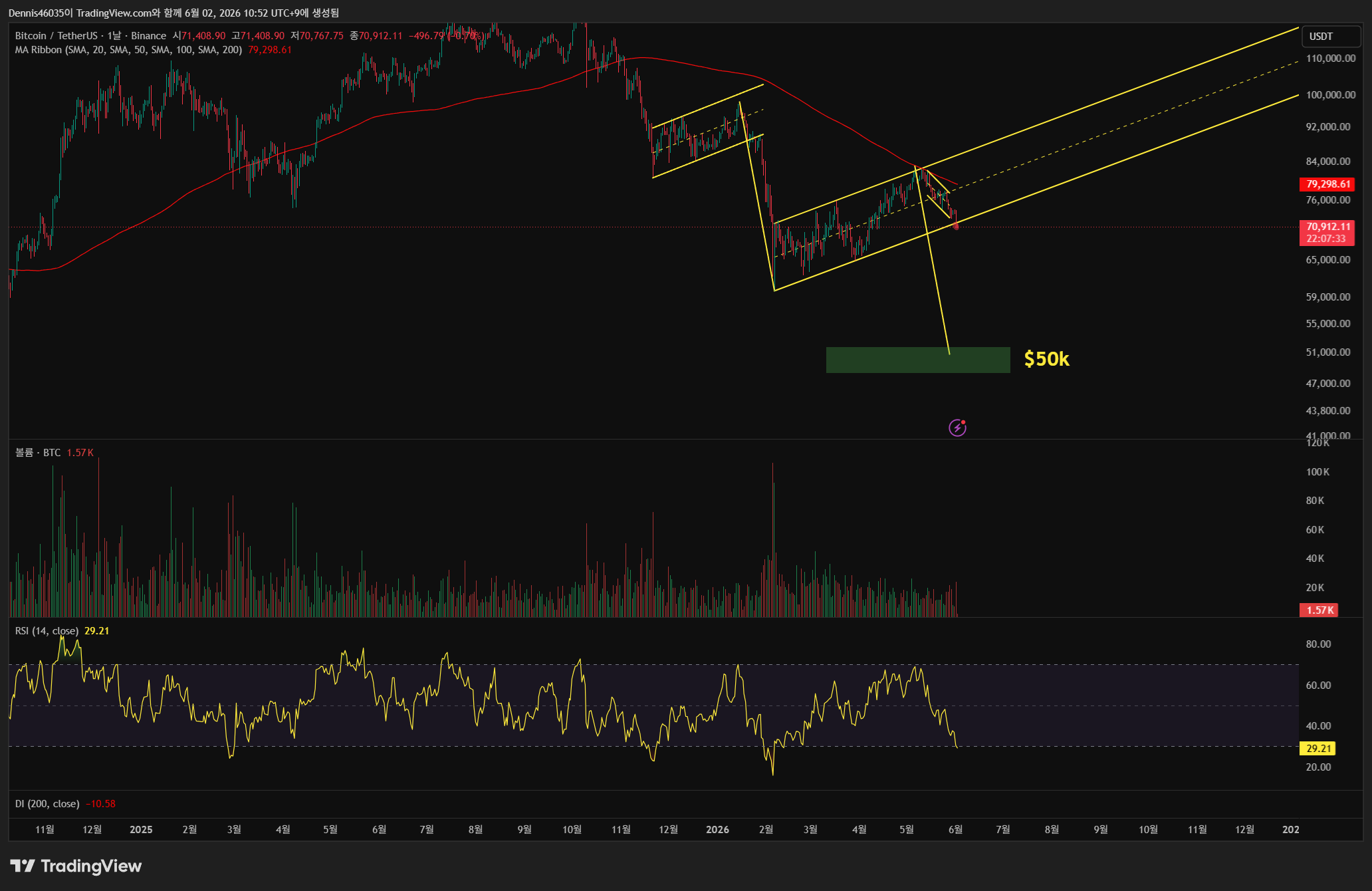Click the 47,000.00 price axis label
This screenshot has width=1372, height=891.
coord(1328,384)
